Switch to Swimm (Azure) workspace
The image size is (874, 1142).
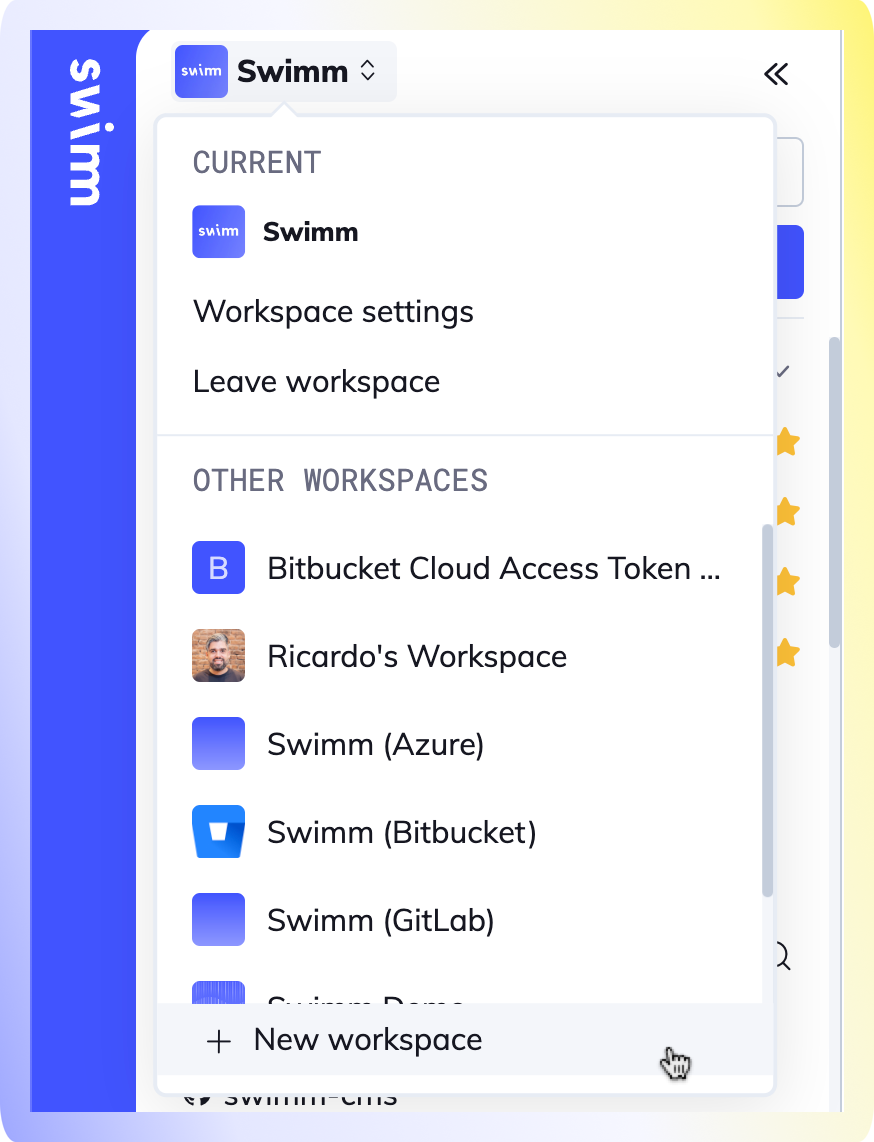point(459,744)
